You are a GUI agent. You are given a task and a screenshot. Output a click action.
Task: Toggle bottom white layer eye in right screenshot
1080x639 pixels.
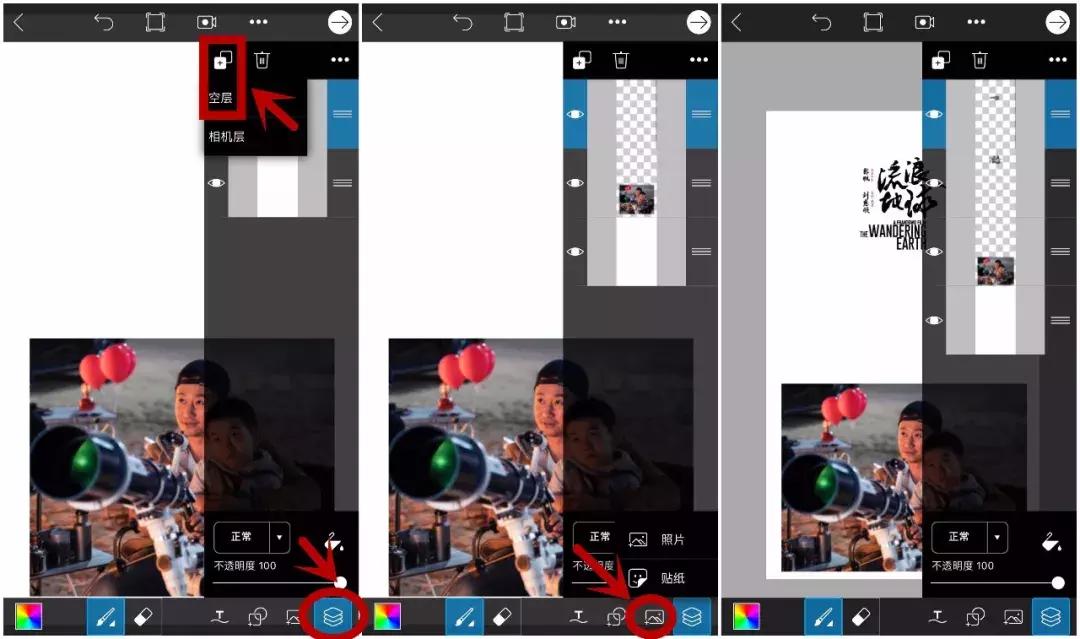pyautogui.click(x=934, y=321)
